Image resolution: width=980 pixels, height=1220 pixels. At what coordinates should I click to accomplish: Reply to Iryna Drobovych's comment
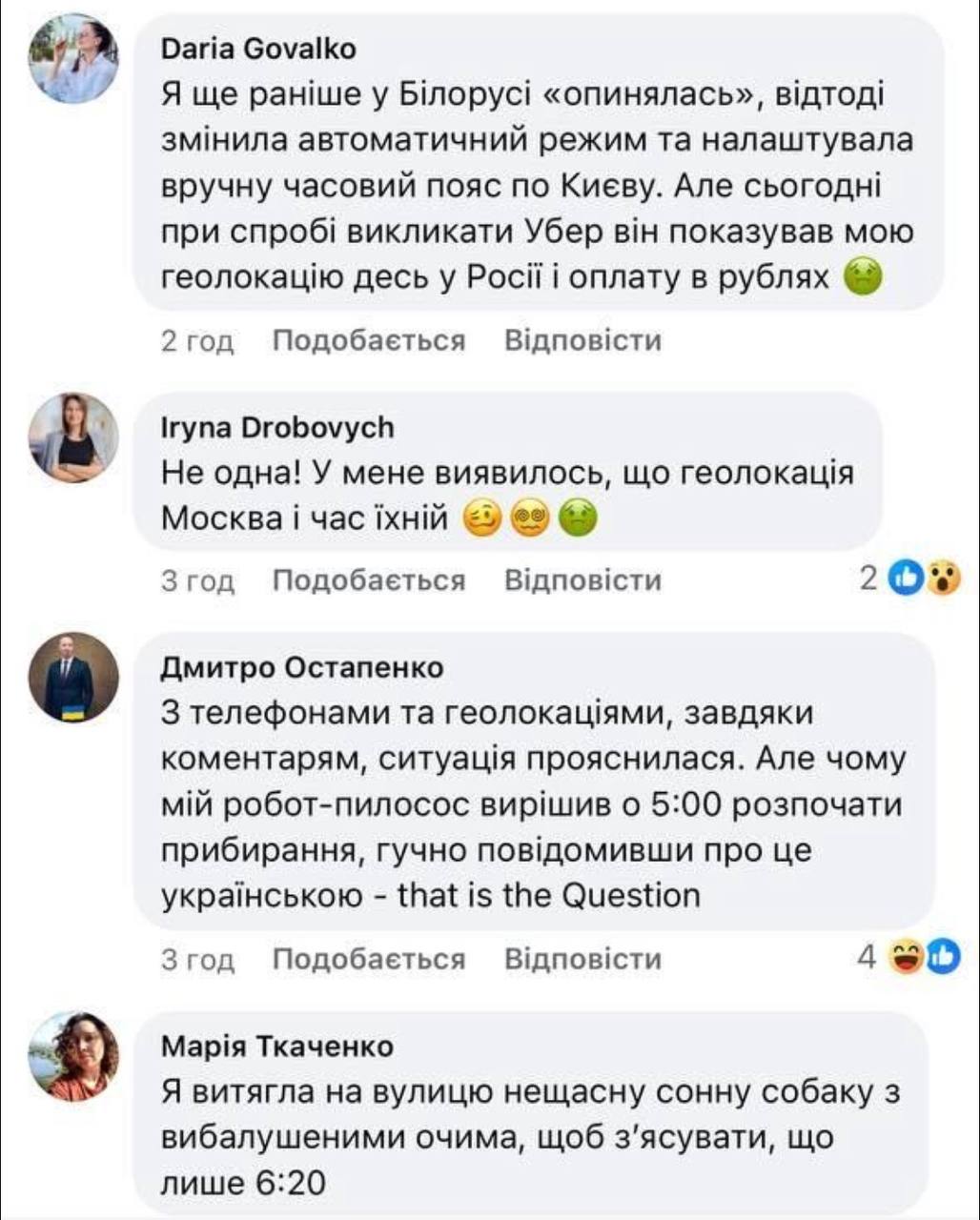pos(582,579)
